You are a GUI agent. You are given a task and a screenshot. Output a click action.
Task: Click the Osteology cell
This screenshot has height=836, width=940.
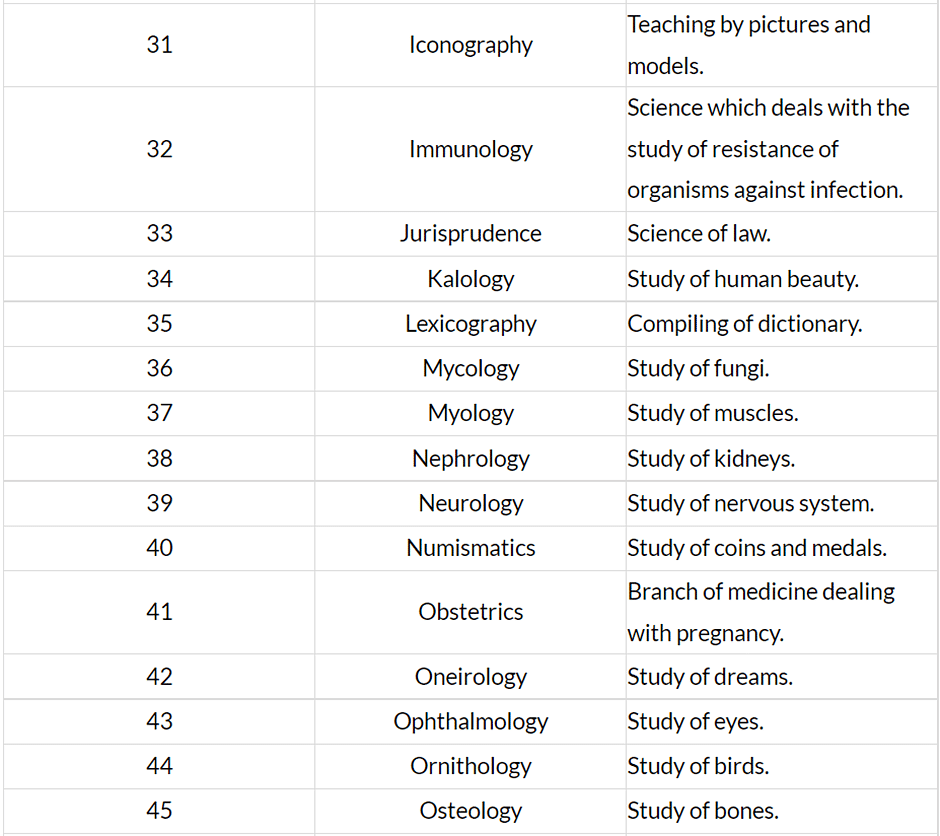[x=470, y=811]
